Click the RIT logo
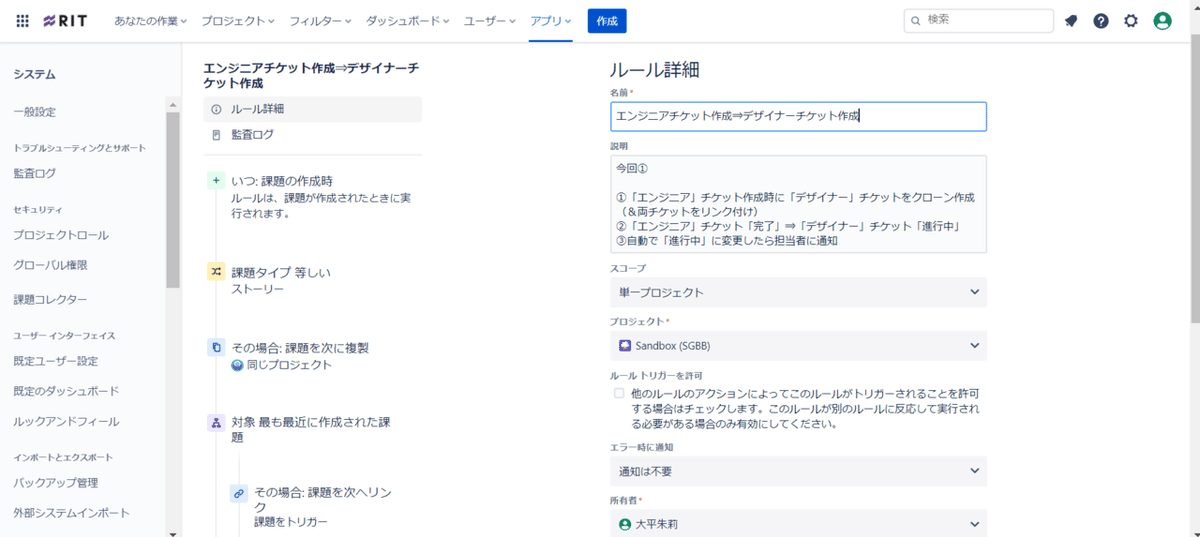1200x537 pixels. pos(65,21)
